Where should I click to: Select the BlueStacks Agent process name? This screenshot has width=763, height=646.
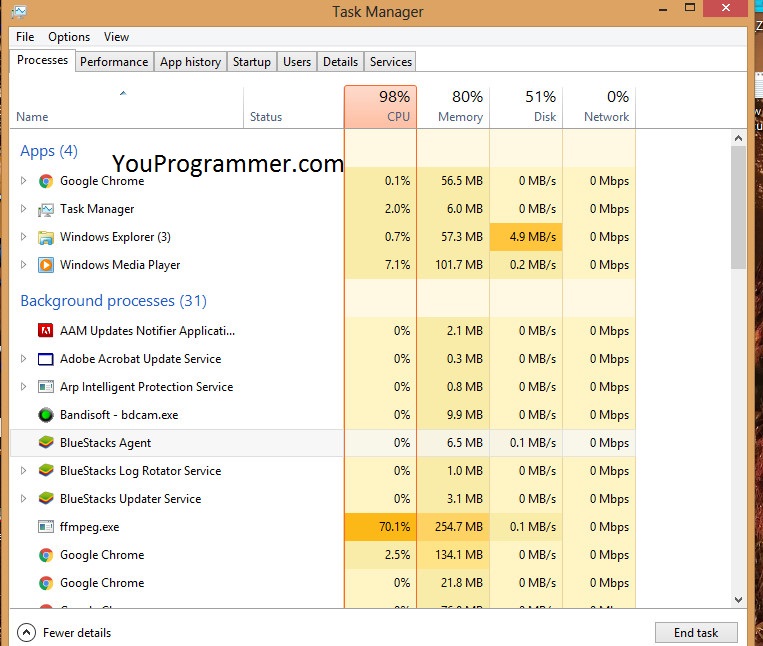(x=105, y=443)
